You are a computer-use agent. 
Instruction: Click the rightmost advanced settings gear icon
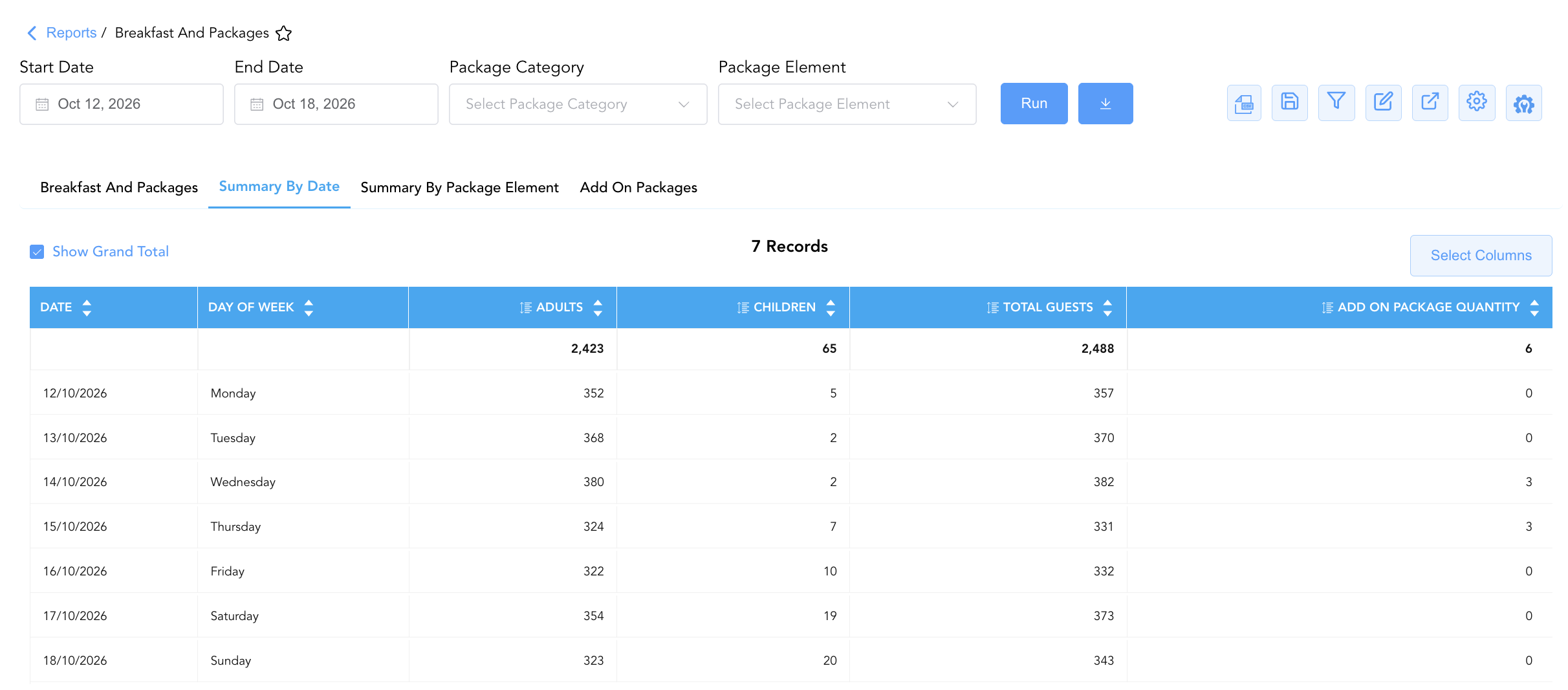click(1523, 103)
